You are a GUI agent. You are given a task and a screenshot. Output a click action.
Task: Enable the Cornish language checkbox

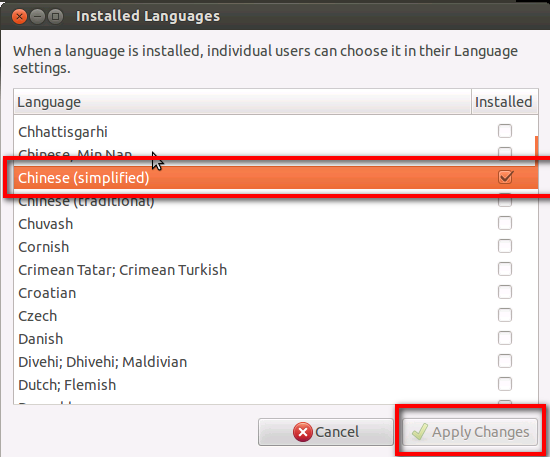[x=505, y=246]
